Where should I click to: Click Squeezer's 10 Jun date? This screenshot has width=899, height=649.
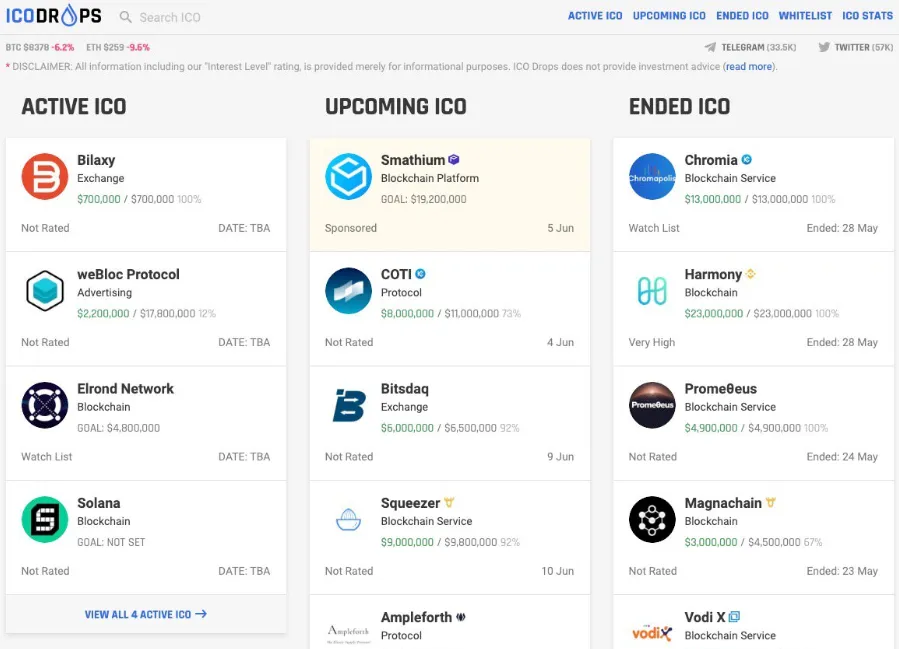point(557,571)
